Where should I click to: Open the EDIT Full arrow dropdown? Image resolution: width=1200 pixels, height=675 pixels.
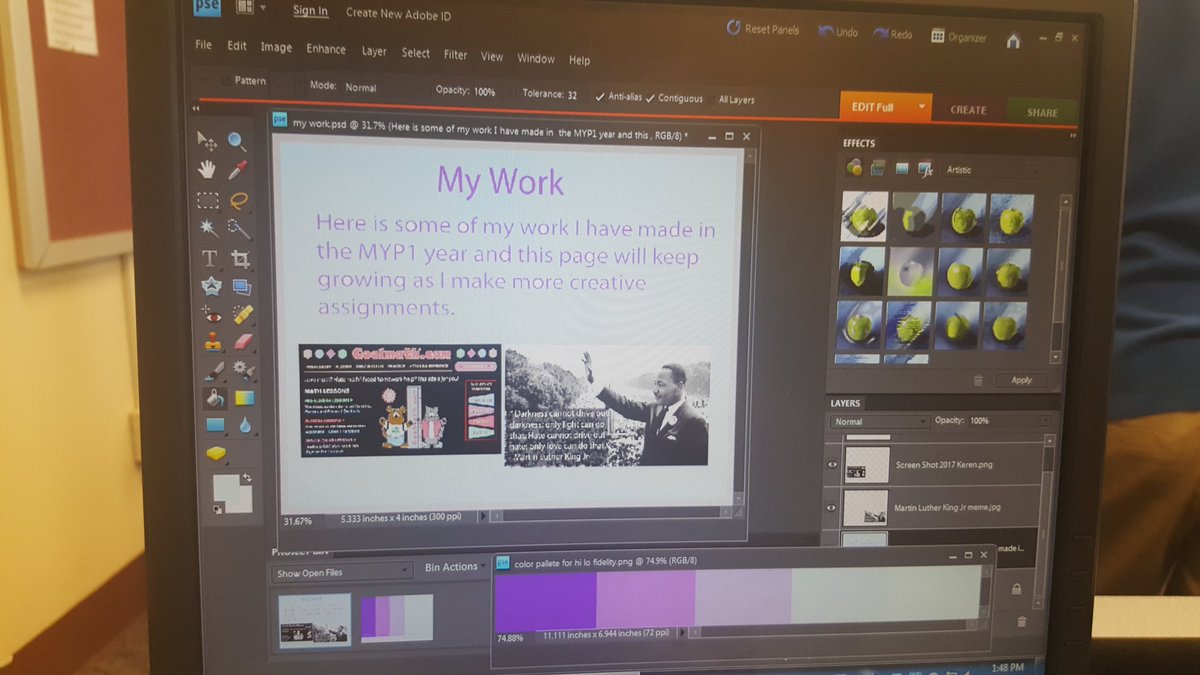[x=920, y=107]
